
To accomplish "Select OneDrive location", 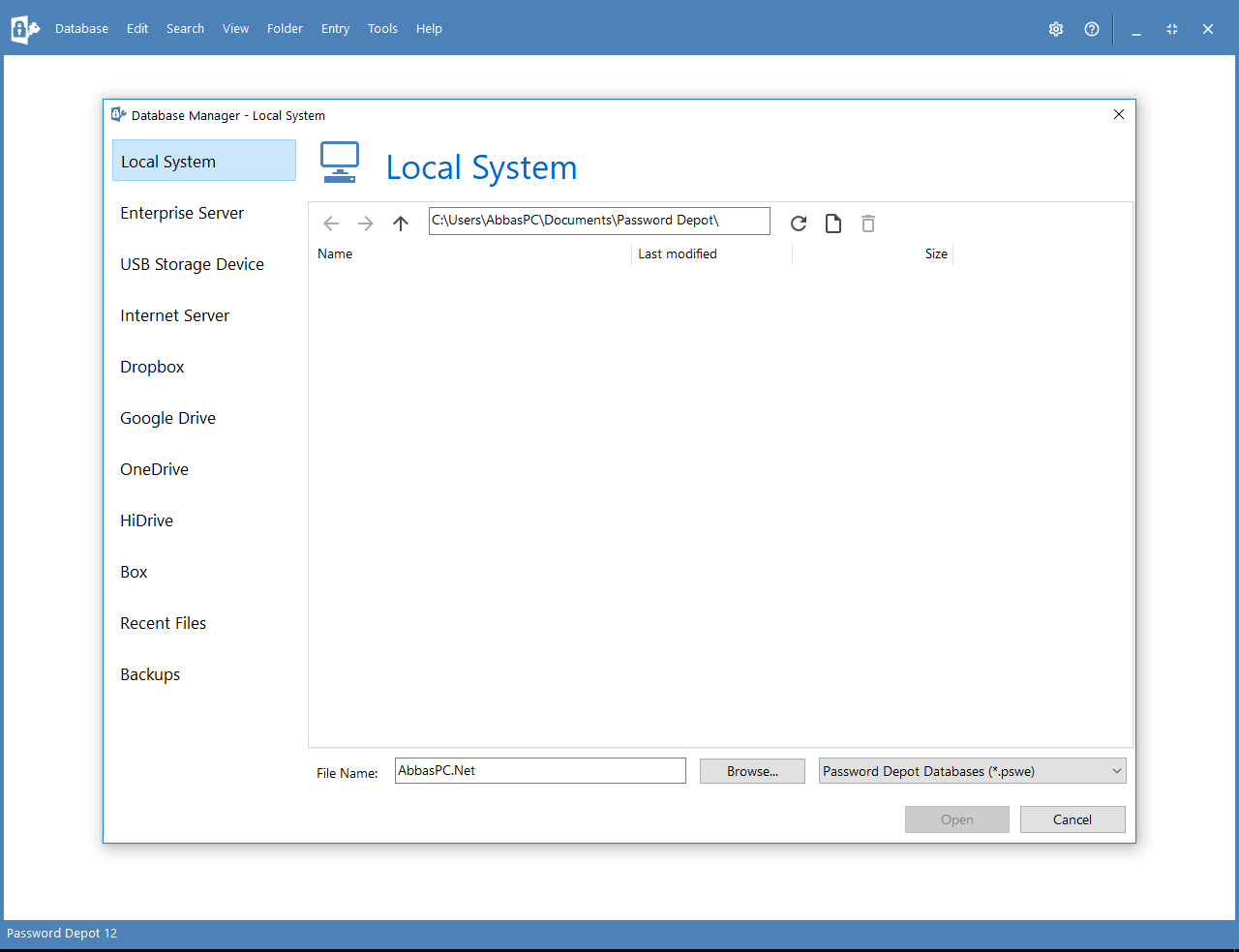I will [x=204, y=469].
